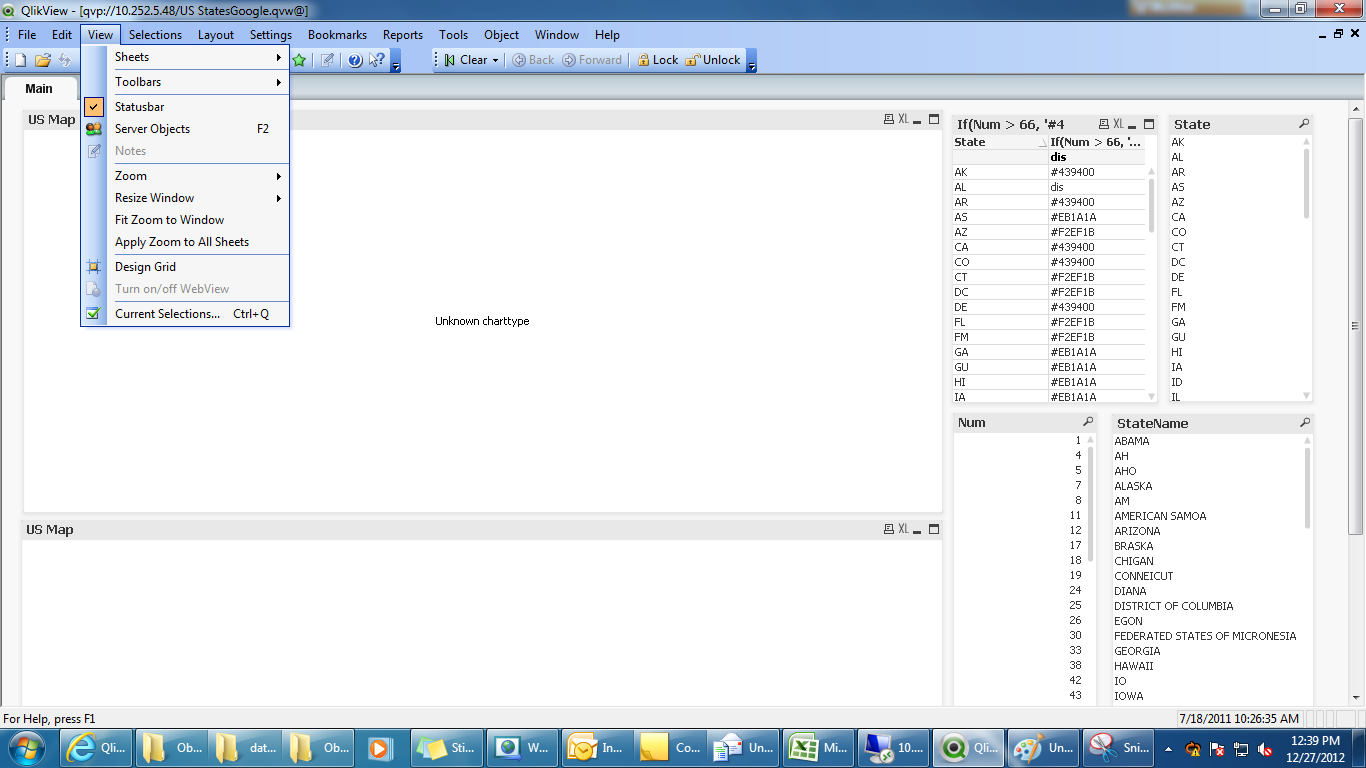
Task: Sort table by the State column header
Action: 1000,142
